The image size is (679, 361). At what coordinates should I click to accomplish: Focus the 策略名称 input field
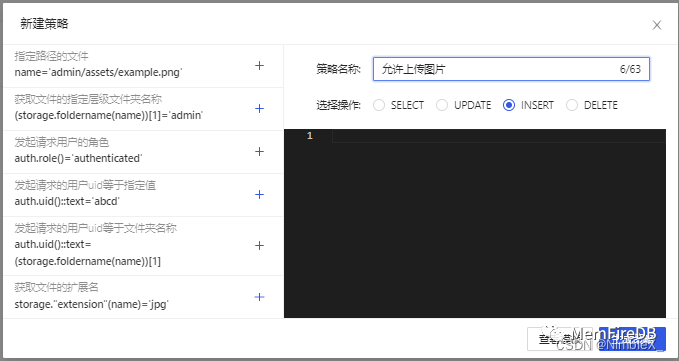[511, 69]
